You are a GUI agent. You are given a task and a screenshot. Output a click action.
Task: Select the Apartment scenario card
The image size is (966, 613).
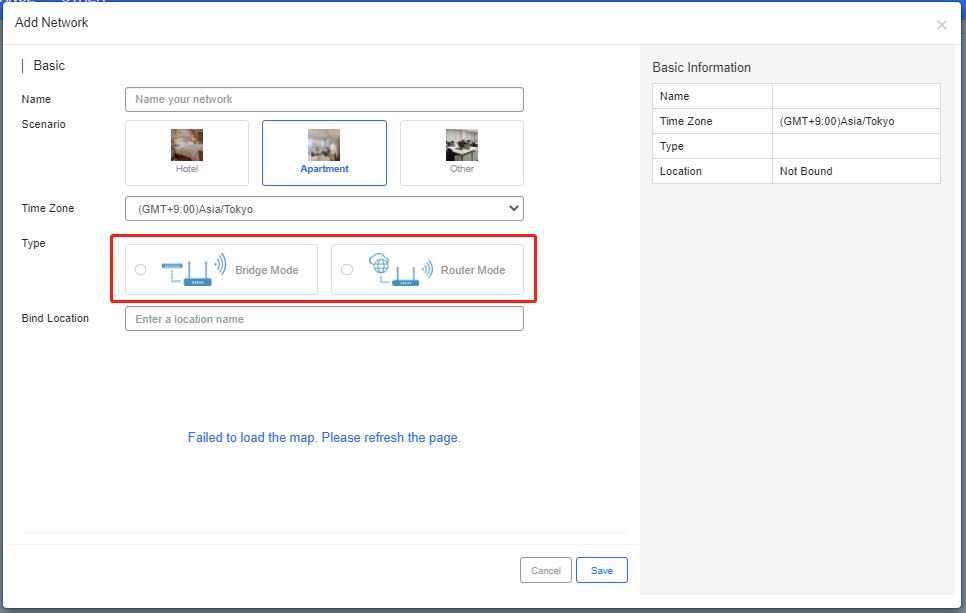(x=324, y=153)
